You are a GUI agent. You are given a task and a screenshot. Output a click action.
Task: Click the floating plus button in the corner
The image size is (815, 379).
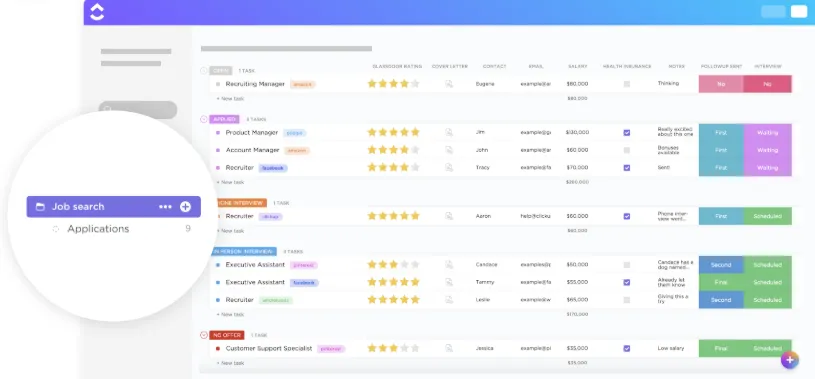(790, 360)
